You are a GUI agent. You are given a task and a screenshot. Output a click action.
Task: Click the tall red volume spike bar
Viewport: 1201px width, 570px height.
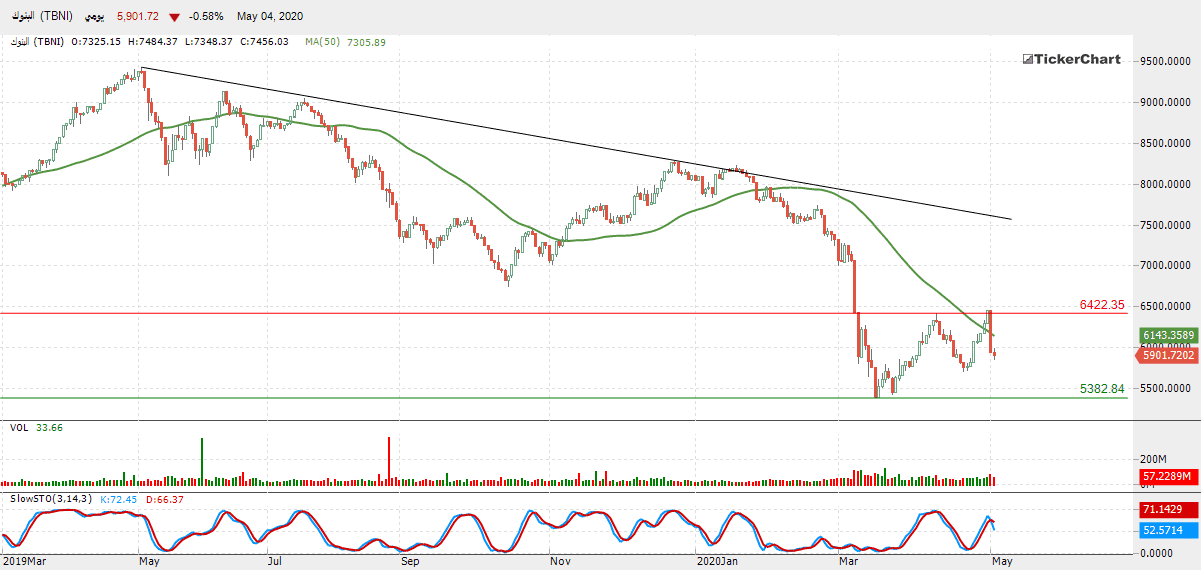[x=388, y=462]
